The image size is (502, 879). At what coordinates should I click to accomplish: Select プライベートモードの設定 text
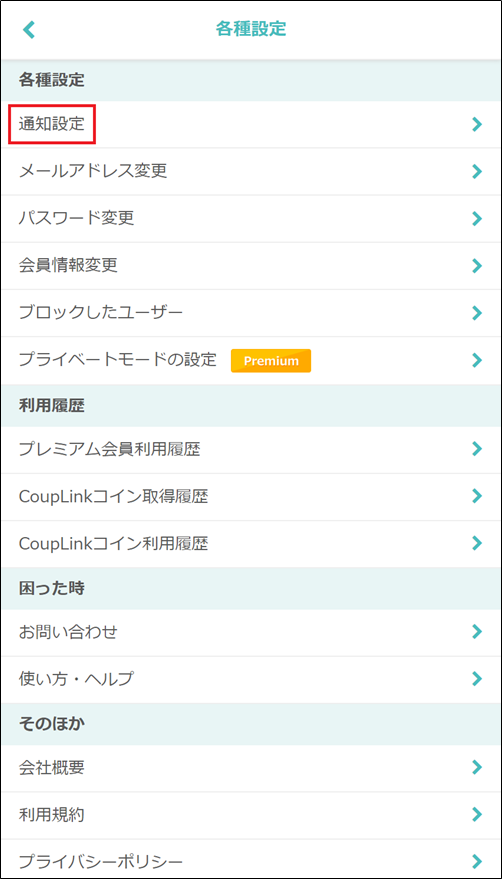click(x=118, y=359)
